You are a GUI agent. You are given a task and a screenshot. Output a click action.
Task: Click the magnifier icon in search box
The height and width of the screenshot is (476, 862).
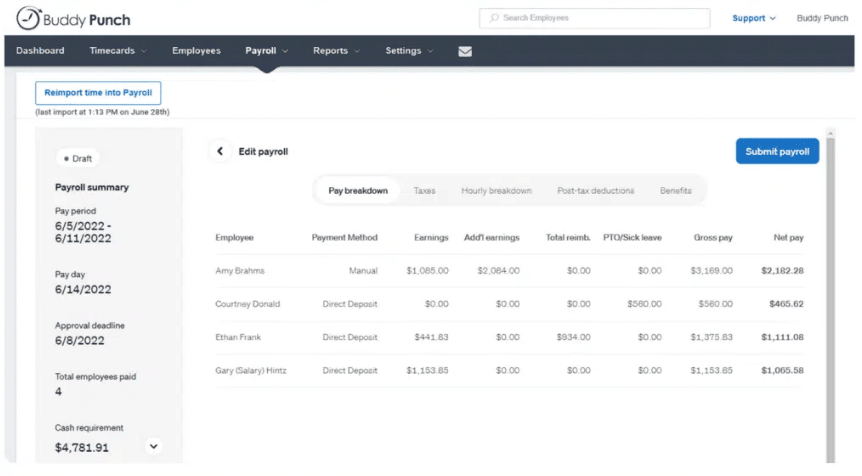pos(494,18)
